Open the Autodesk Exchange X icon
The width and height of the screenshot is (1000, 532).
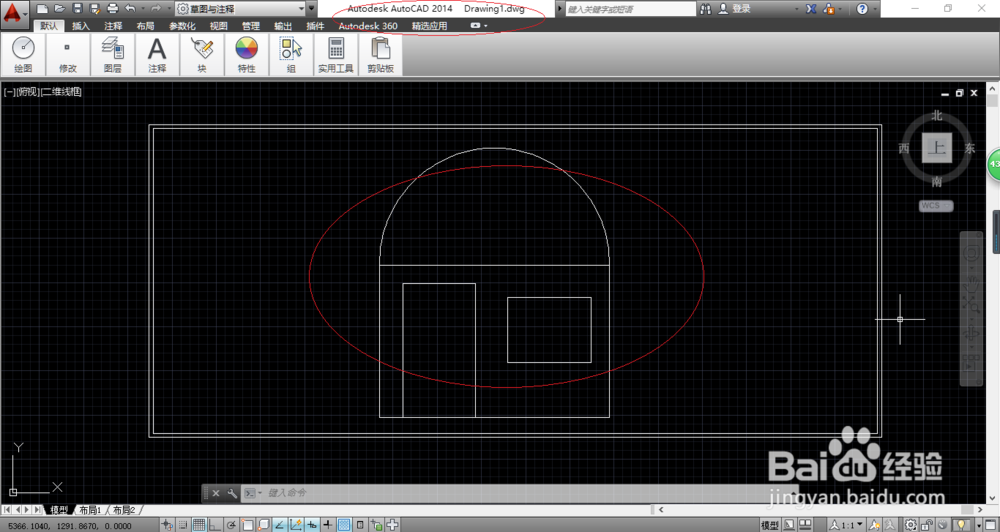pyautogui.click(x=811, y=9)
